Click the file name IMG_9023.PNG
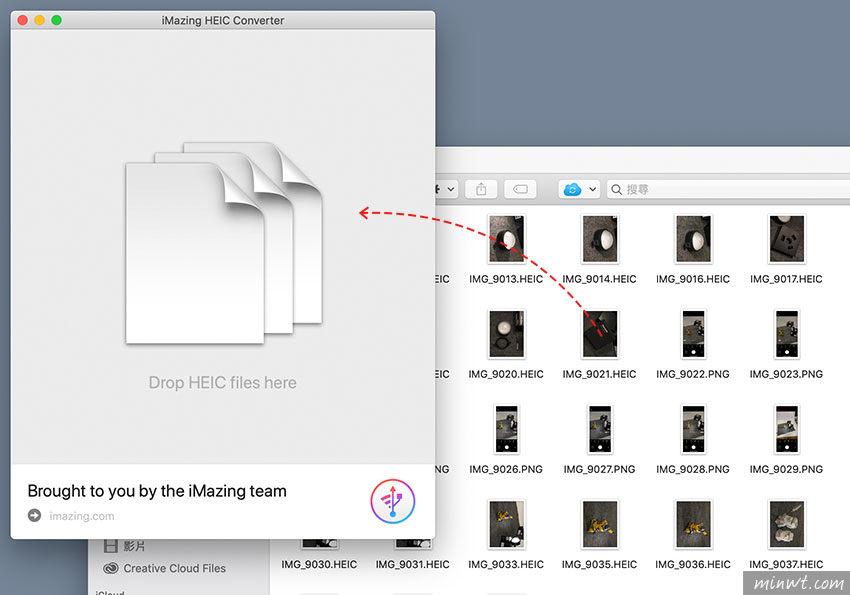Viewport: 850px width, 595px height. (x=787, y=374)
